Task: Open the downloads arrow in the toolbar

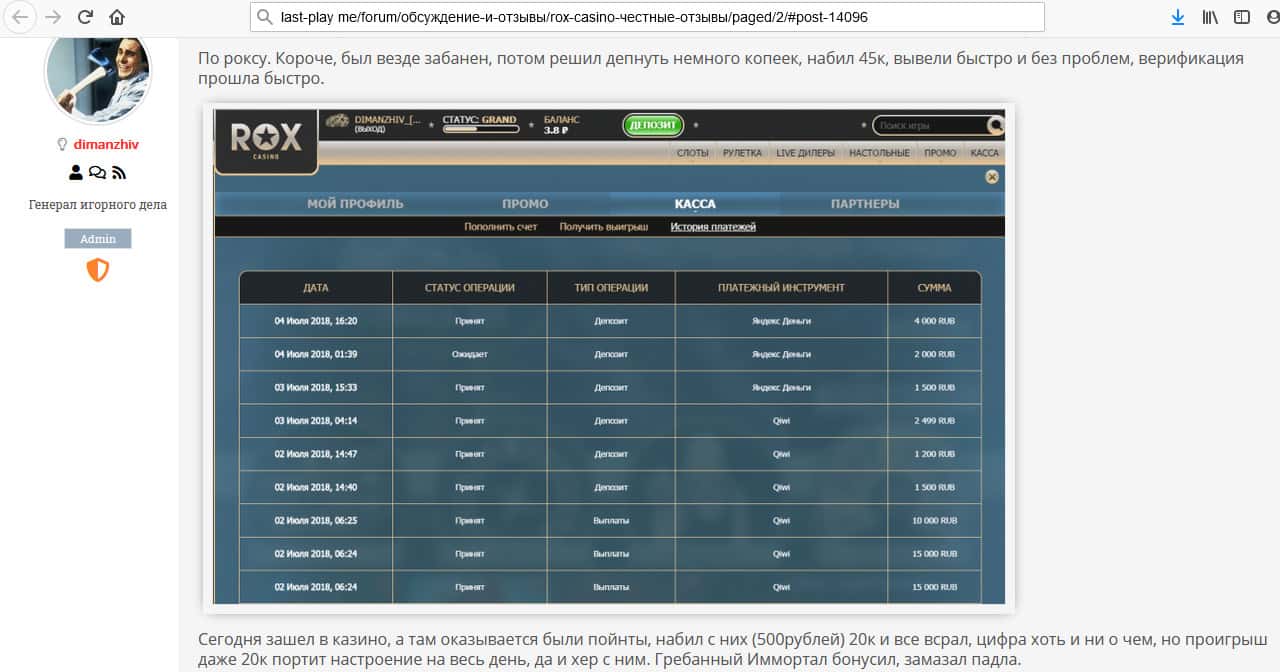Action: coord(1178,17)
